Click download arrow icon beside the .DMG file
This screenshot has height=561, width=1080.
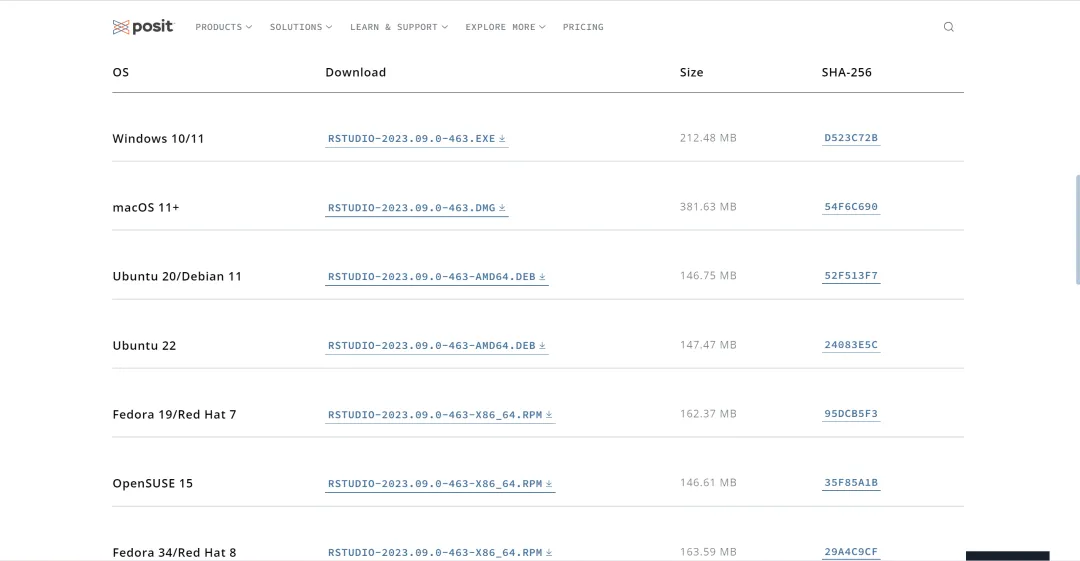(502, 207)
